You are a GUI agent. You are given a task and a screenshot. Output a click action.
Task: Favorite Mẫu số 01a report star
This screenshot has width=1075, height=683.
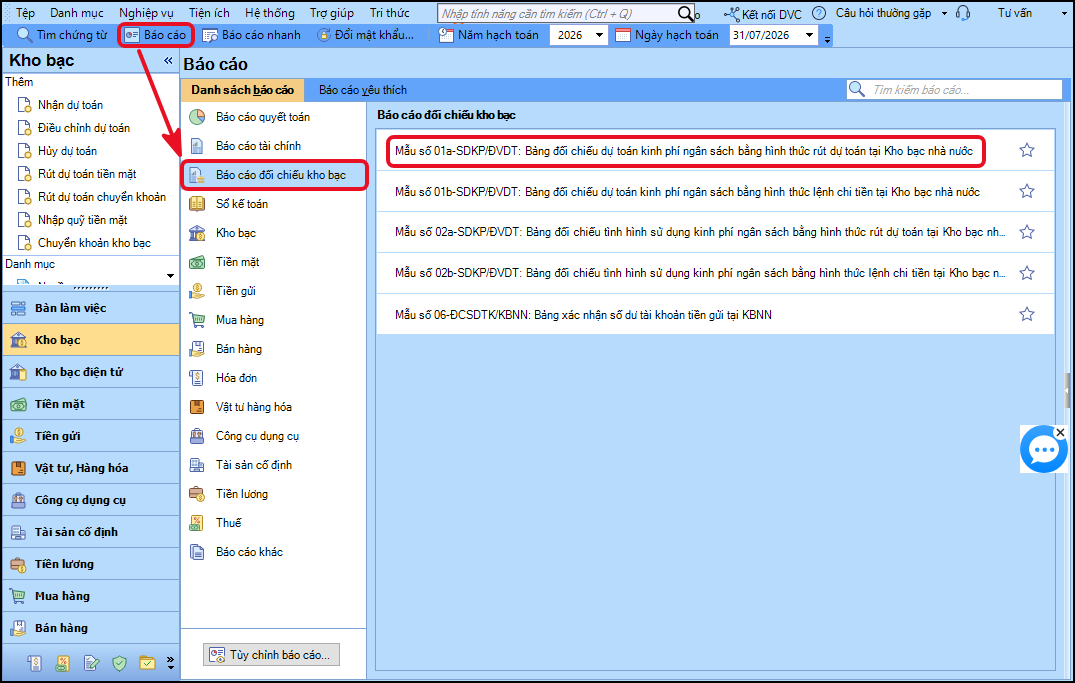point(1026,150)
